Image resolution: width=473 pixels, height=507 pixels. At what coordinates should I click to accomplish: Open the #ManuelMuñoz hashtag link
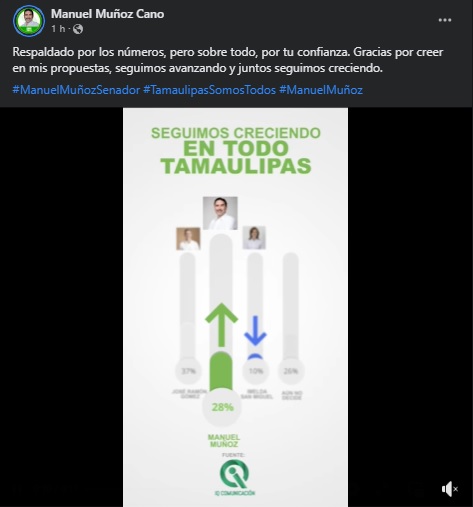[321, 90]
